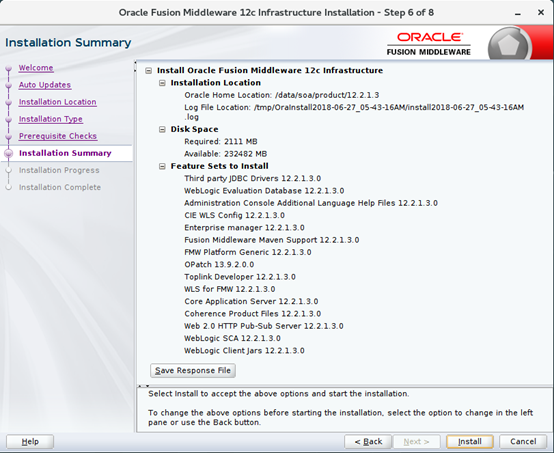The height and width of the screenshot is (453, 554).
Task: Click the Oracle Fusion Middleware logo
Action: pyautogui.click(x=429, y=44)
